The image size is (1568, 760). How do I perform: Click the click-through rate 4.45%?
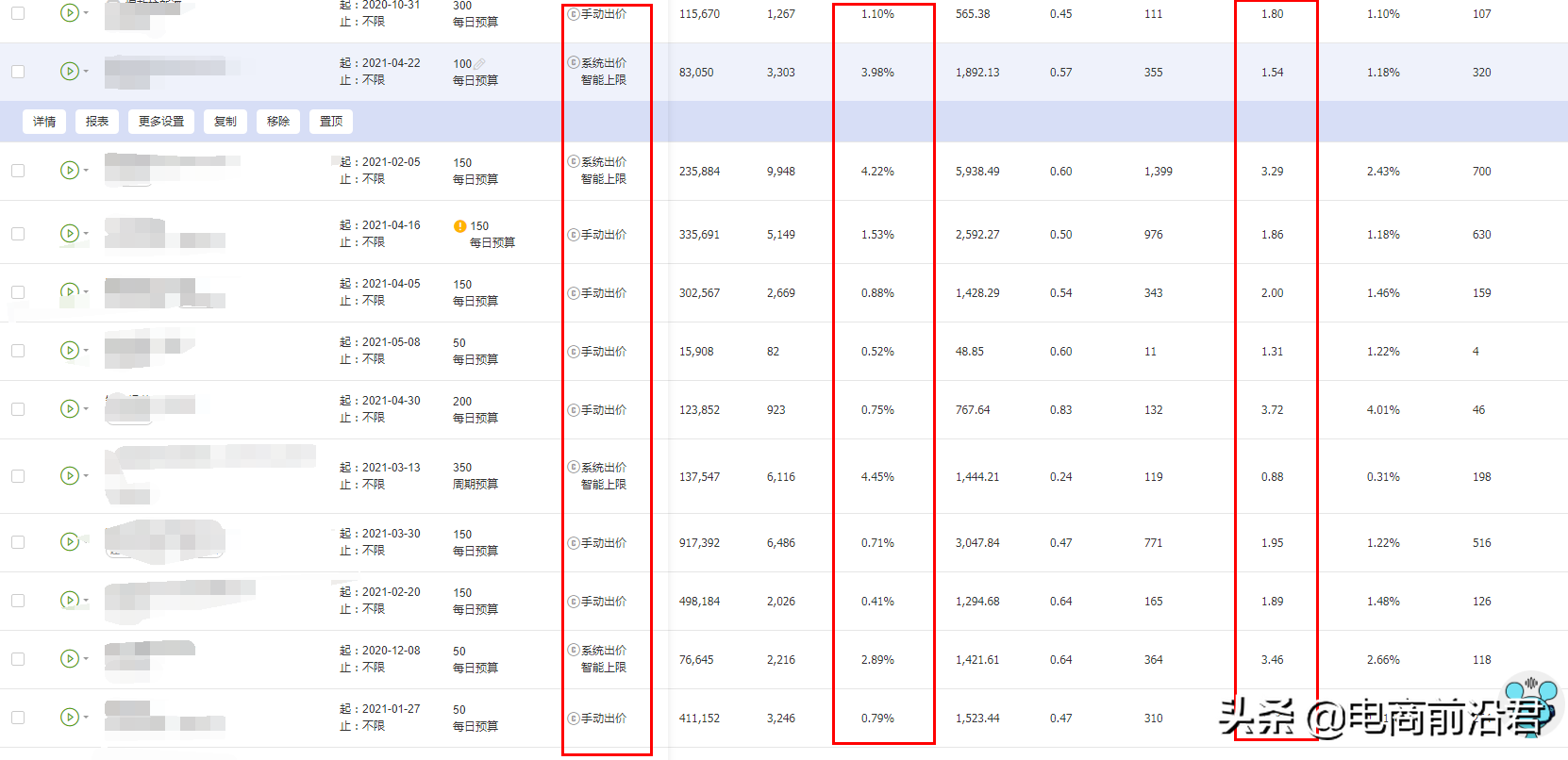[x=877, y=477]
